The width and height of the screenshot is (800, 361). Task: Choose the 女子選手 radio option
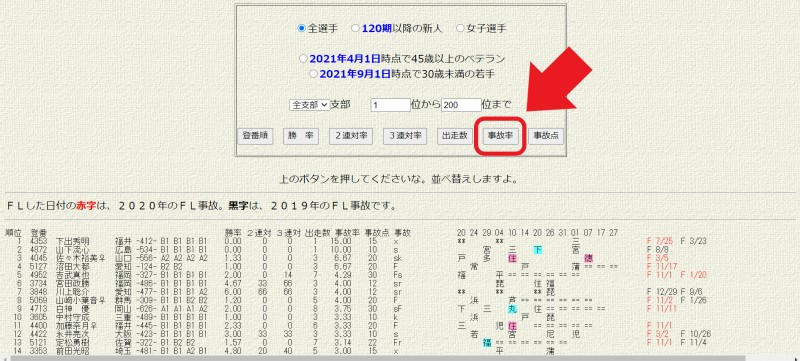pyautogui.click(x=460, y=29)
